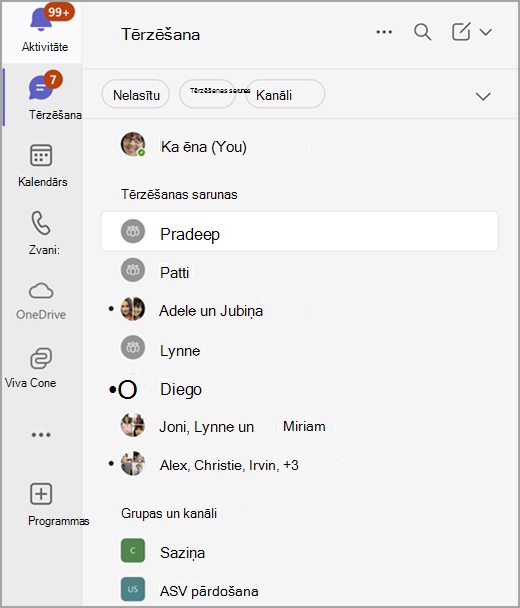520x608 pixels.
Task: Open the Ka ēna (You) chat
Action: pos(299,146)
